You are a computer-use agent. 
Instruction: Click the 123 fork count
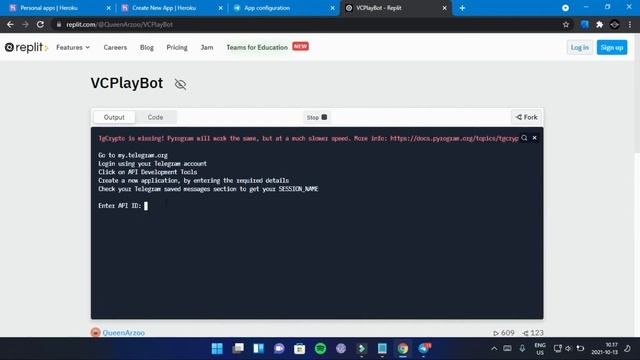[533, 333]
